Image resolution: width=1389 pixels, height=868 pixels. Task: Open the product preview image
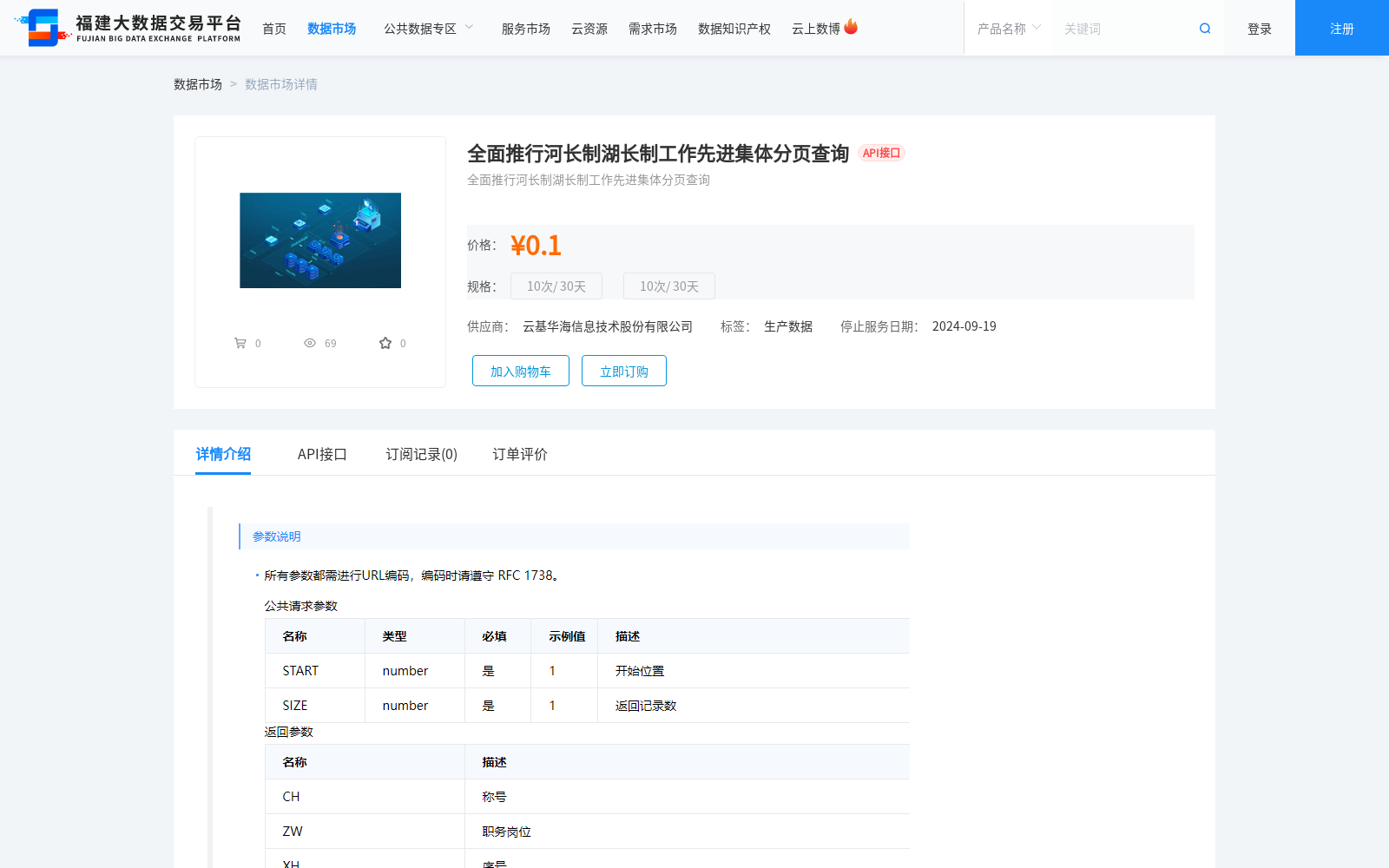point(320,240)
